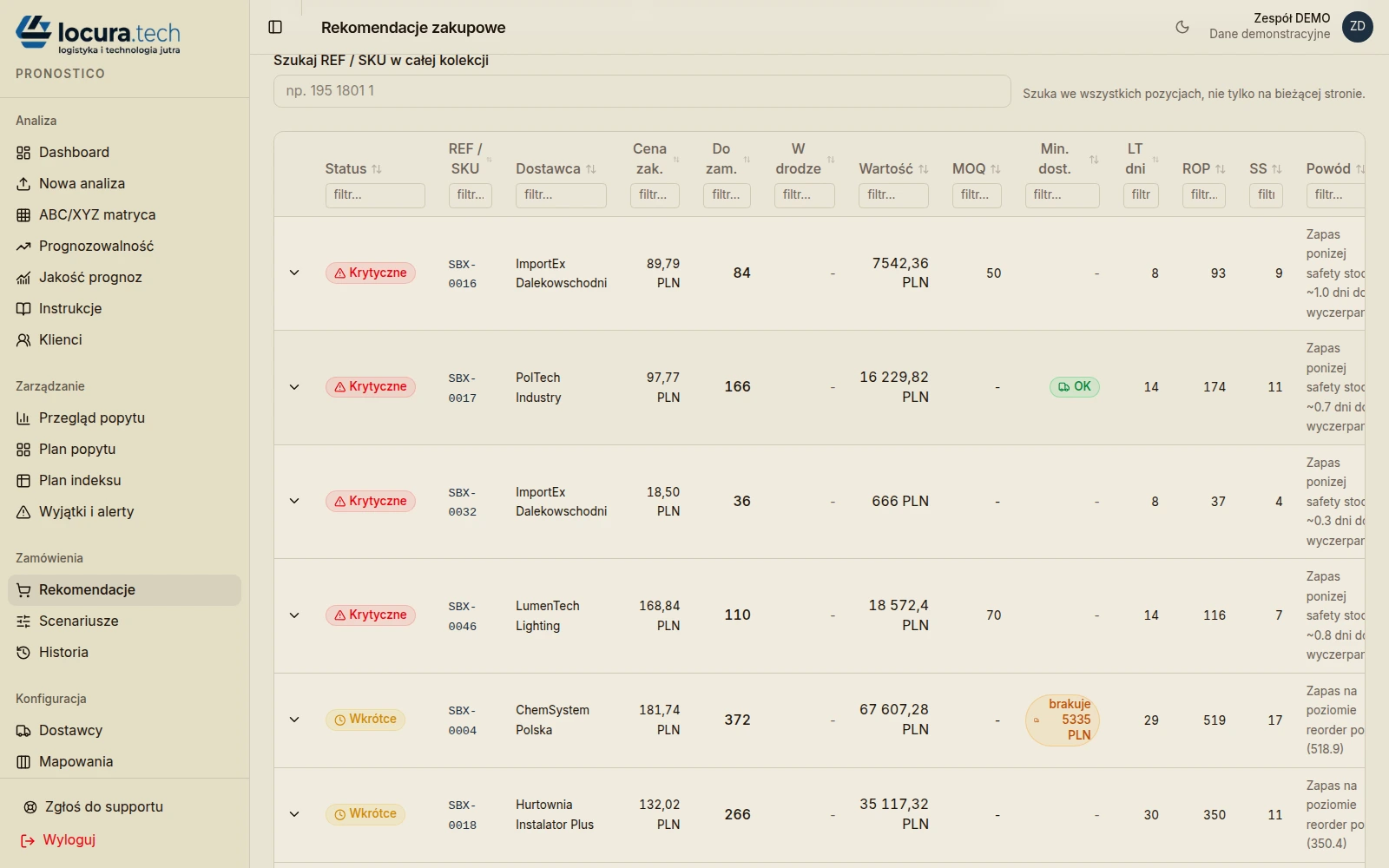1389x868 pixels.
Task: Expand row SBX-0046 chevron
Action: (294, 615)
